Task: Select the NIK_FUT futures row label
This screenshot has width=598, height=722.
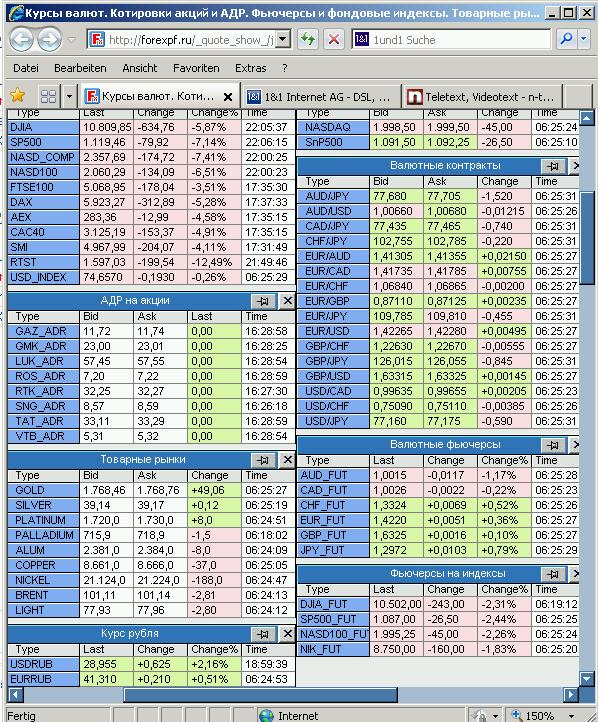Action: click(333, 650)
